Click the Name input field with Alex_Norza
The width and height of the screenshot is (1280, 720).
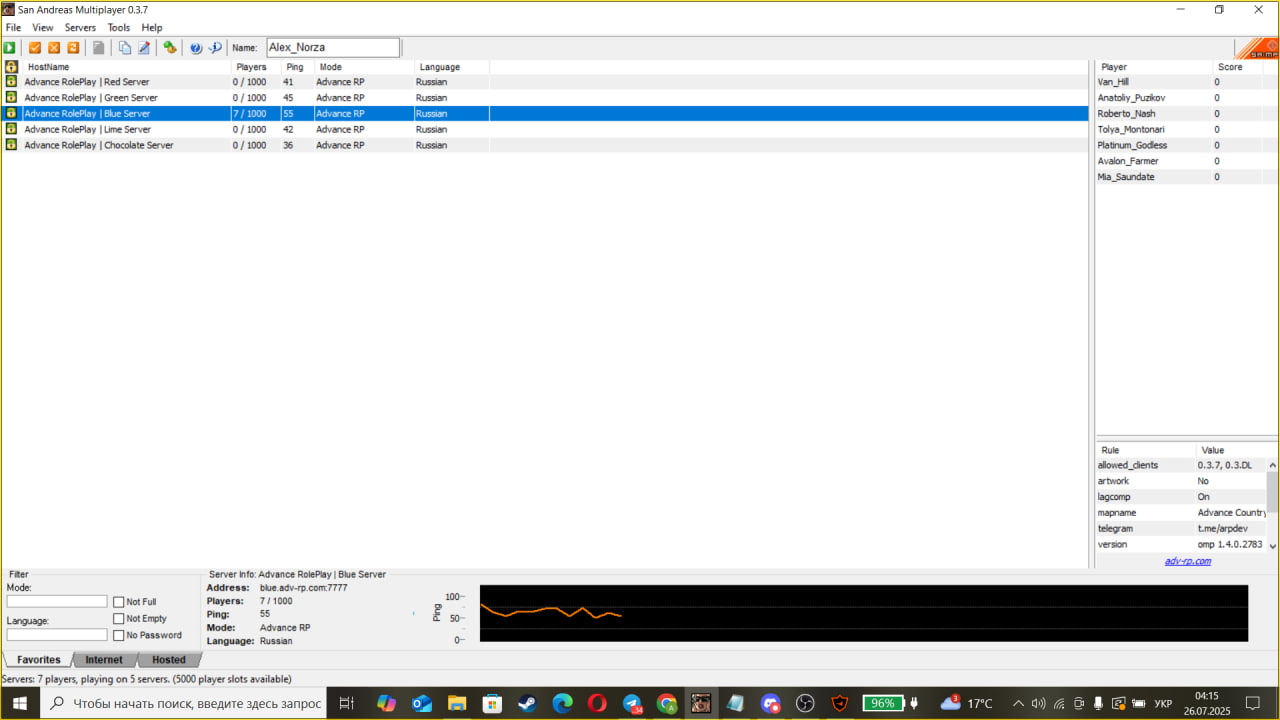click(x=333, y=47)
